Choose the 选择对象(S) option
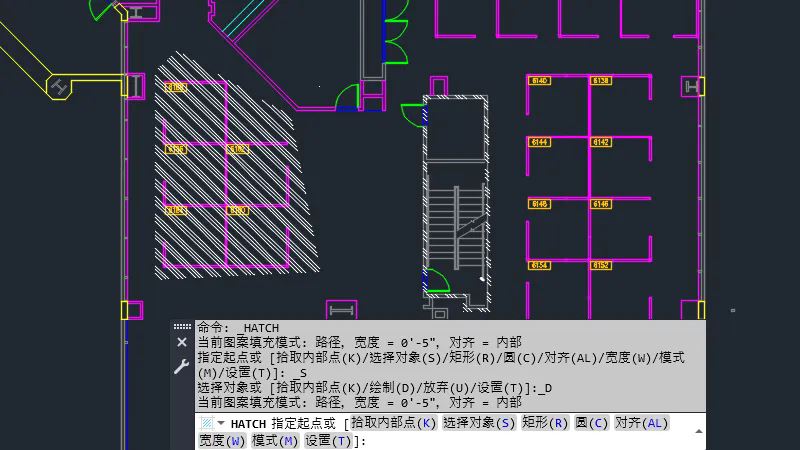 pos(479,423)
